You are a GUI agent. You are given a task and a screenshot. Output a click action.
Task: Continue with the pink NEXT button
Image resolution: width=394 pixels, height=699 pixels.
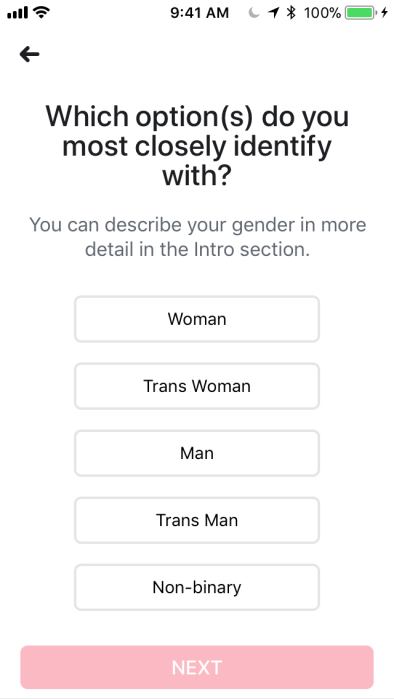coord(197,667)
